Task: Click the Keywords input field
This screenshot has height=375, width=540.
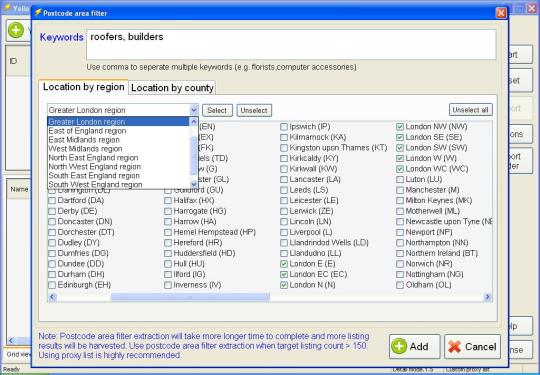Action: coord(291,44)
